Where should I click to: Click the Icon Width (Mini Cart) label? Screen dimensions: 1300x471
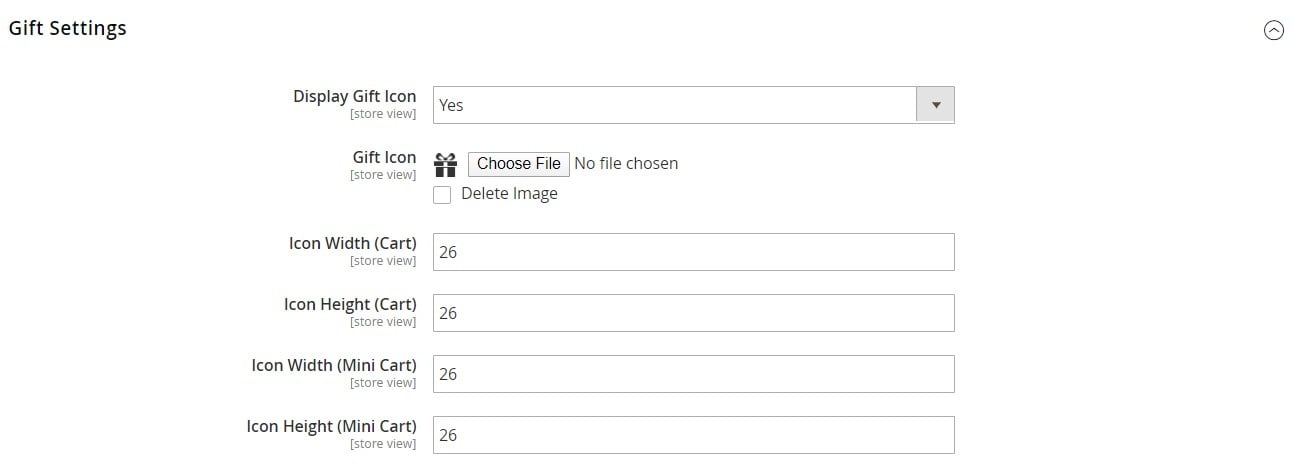pos(334,366)
